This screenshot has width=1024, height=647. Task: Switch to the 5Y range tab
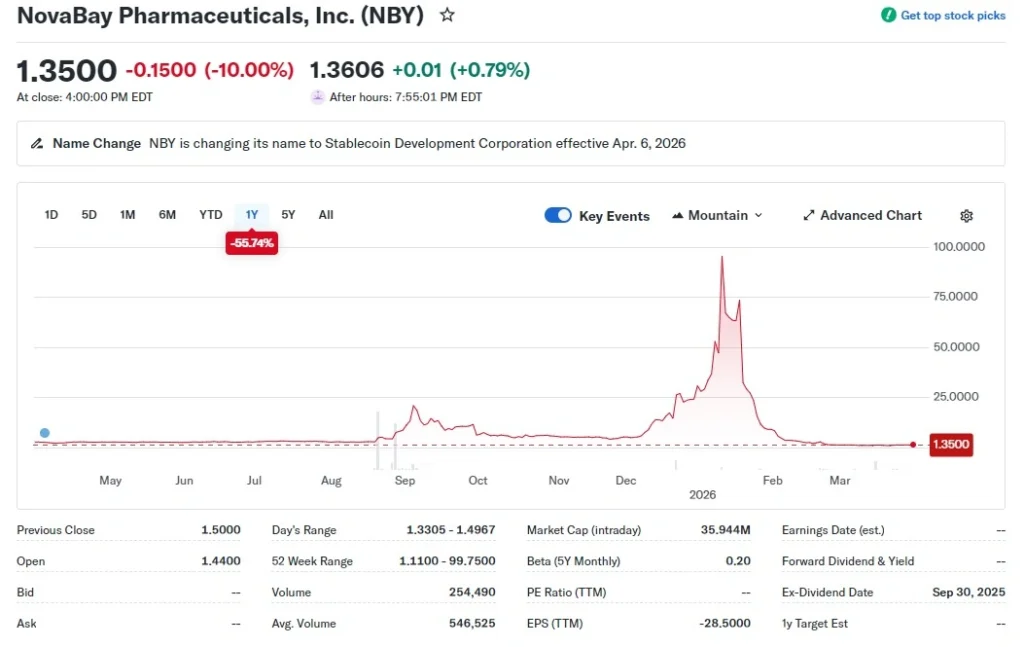click(288, 214)
